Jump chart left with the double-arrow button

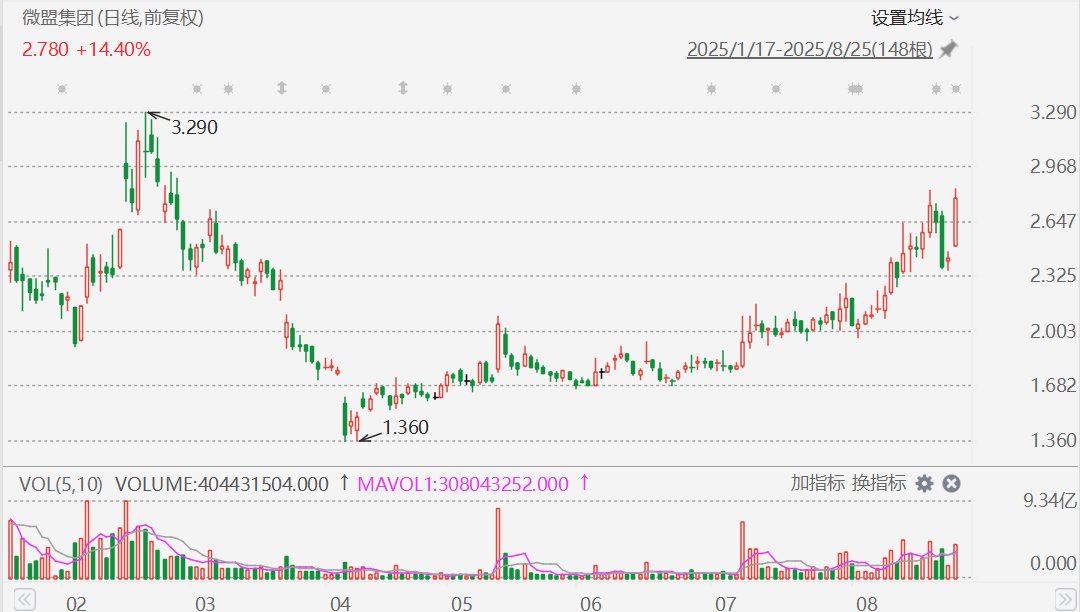click(25, 599)
